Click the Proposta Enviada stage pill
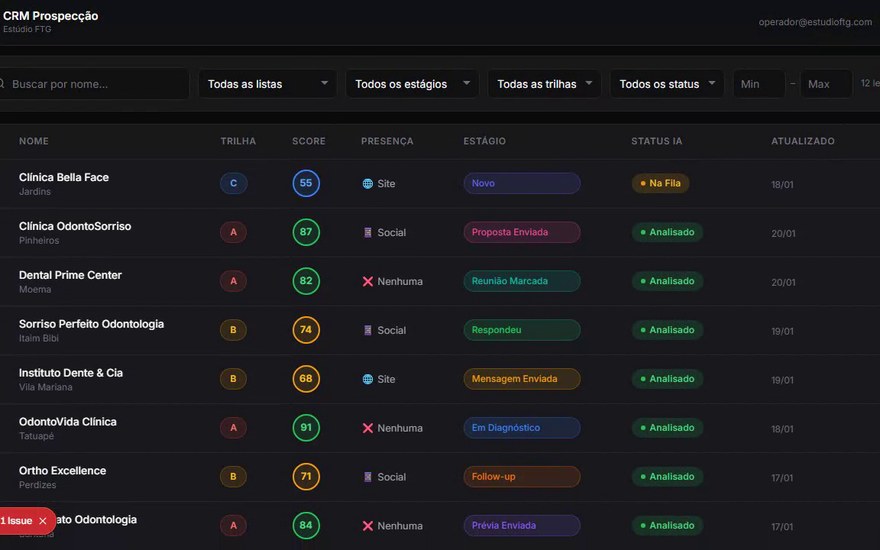Screen dimensions: 880x550 [522, 232]
